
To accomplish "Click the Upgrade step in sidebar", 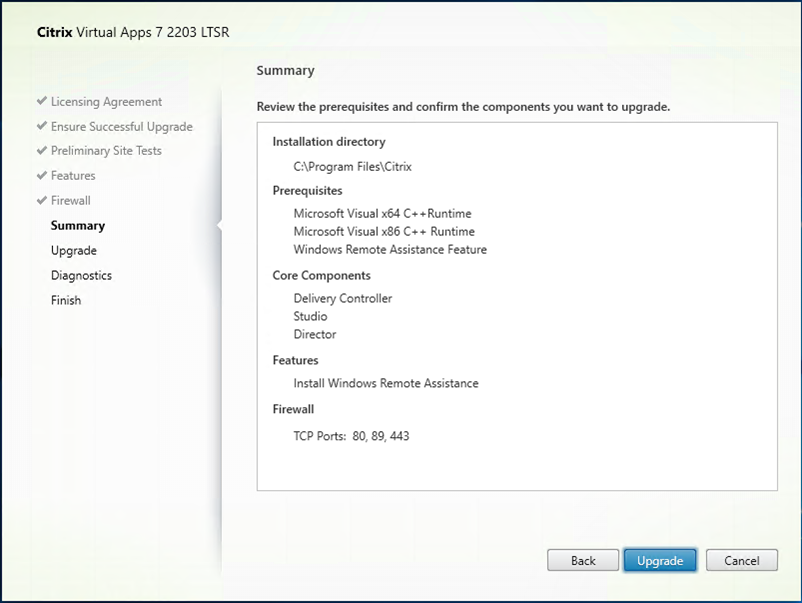I will (x=74, y=251).
